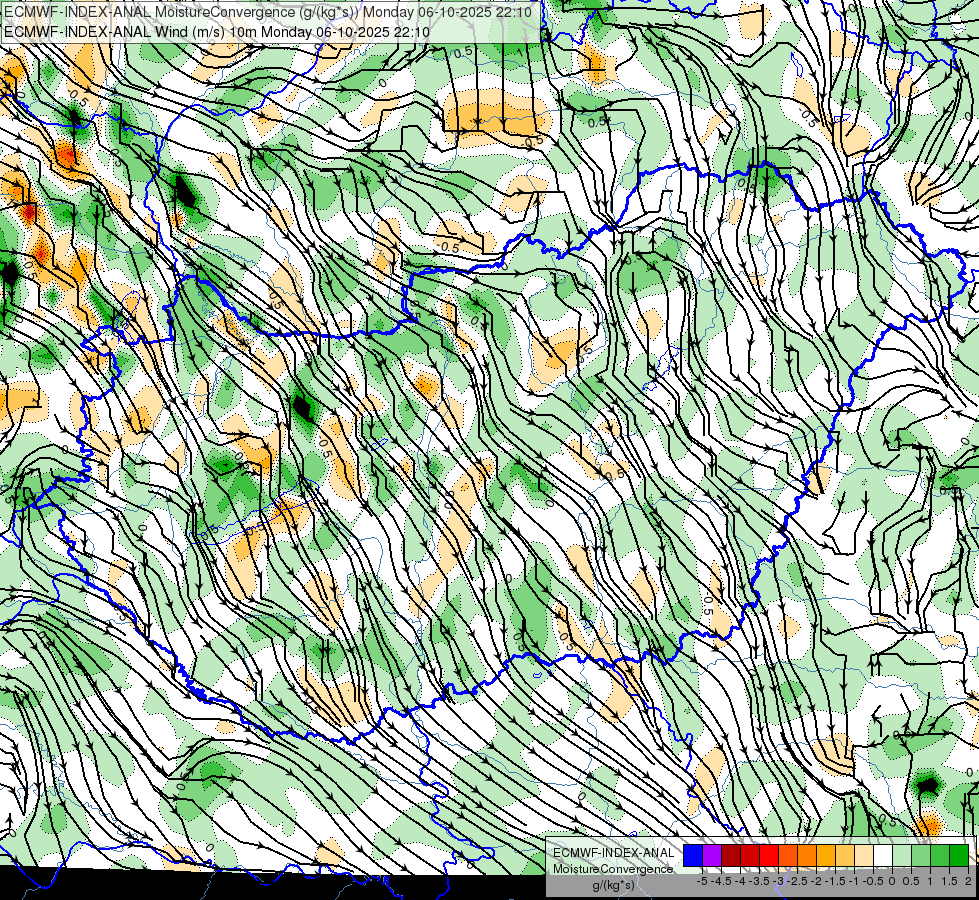Pick the bright red legend swatch (-3.5 to -3)
This screenshot has width=979, height=900.
(769, 855)
